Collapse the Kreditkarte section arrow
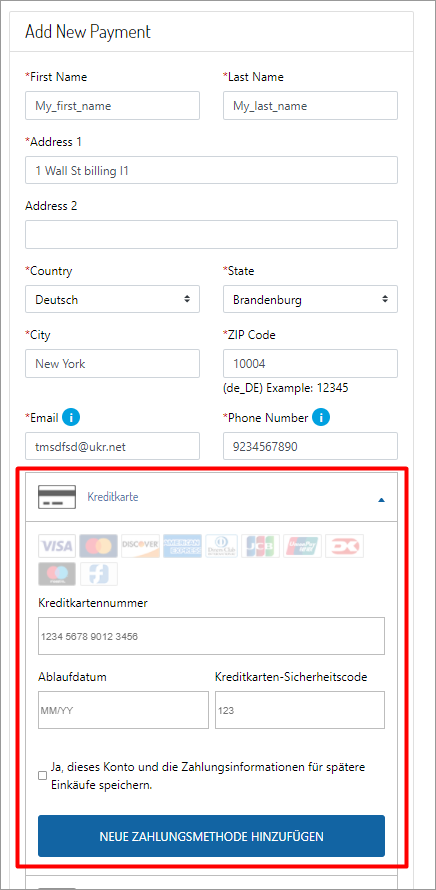Image resolution: width=436 pixels, height=890 pixels. click(x=382, y=500)
